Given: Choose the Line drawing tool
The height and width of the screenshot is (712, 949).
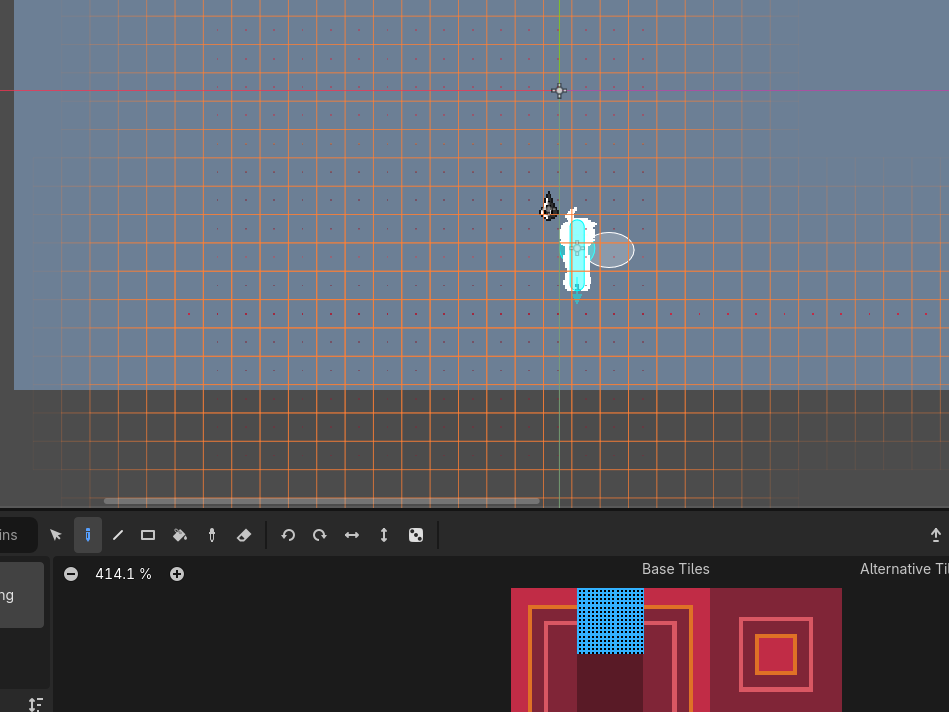Looking at the screenshot, I should [x=118, y=535].
